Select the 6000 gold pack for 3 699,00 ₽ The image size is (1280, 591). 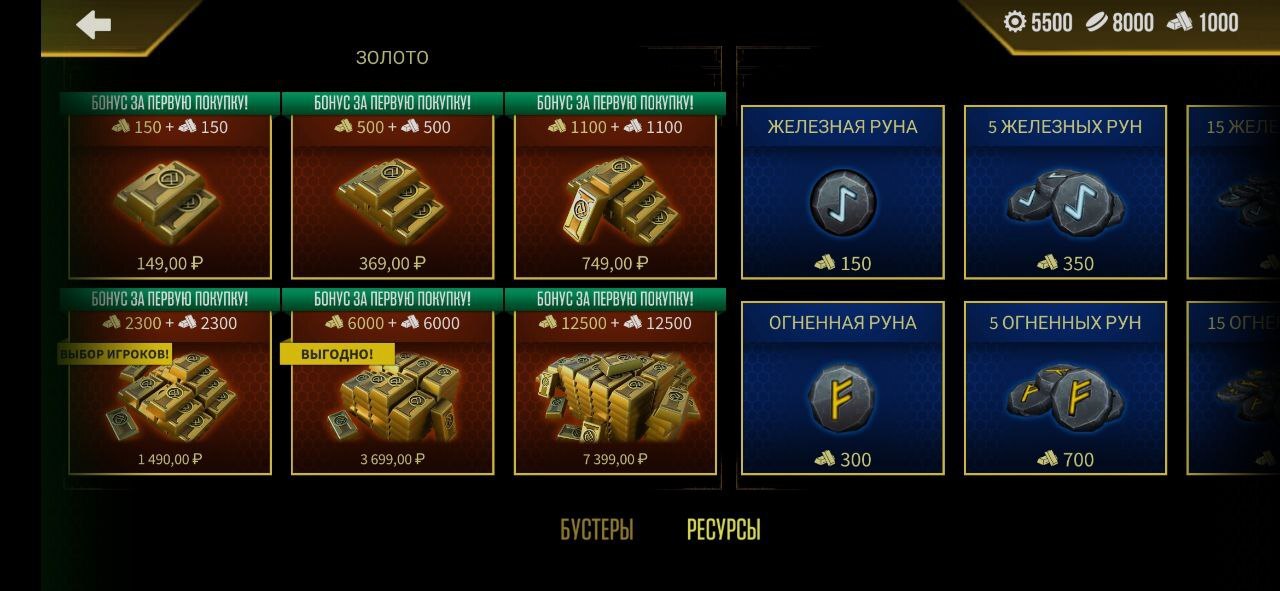[x=393, y=382]
